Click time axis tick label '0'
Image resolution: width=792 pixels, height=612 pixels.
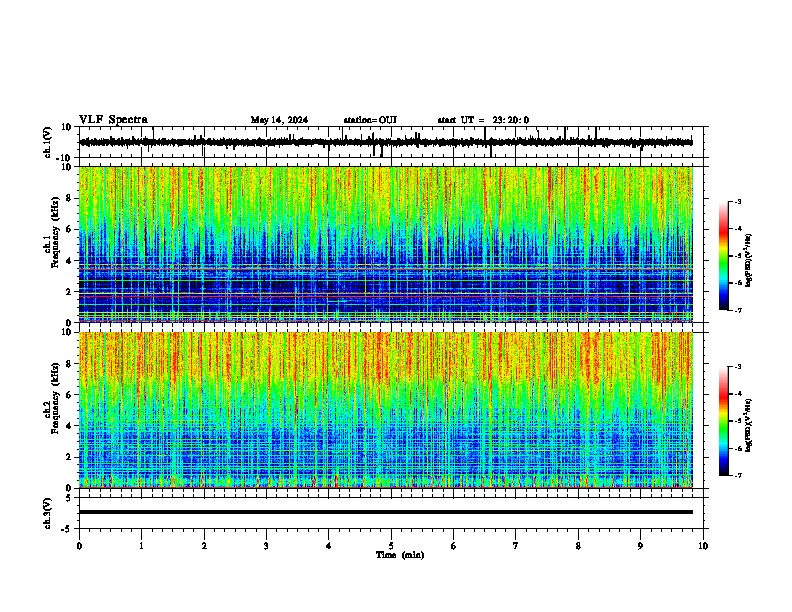point(79,546)
